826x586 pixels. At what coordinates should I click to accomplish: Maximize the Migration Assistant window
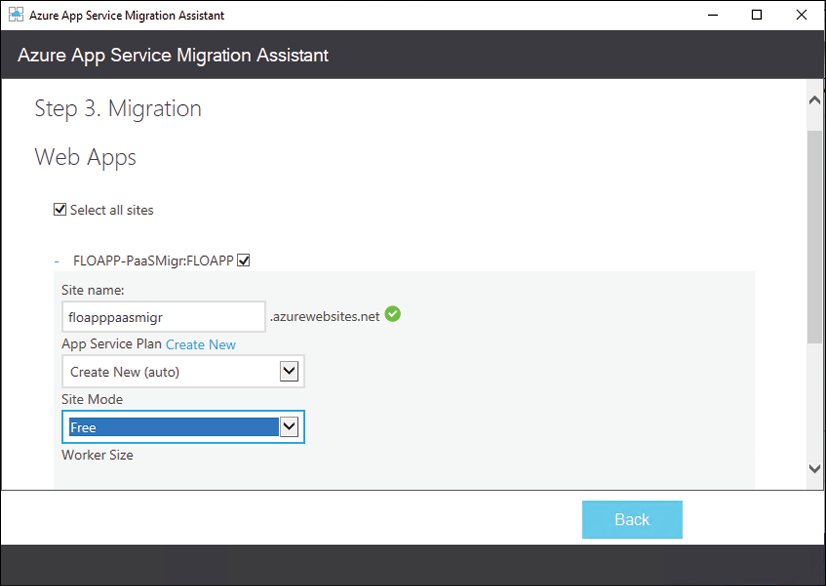[756, 15]
